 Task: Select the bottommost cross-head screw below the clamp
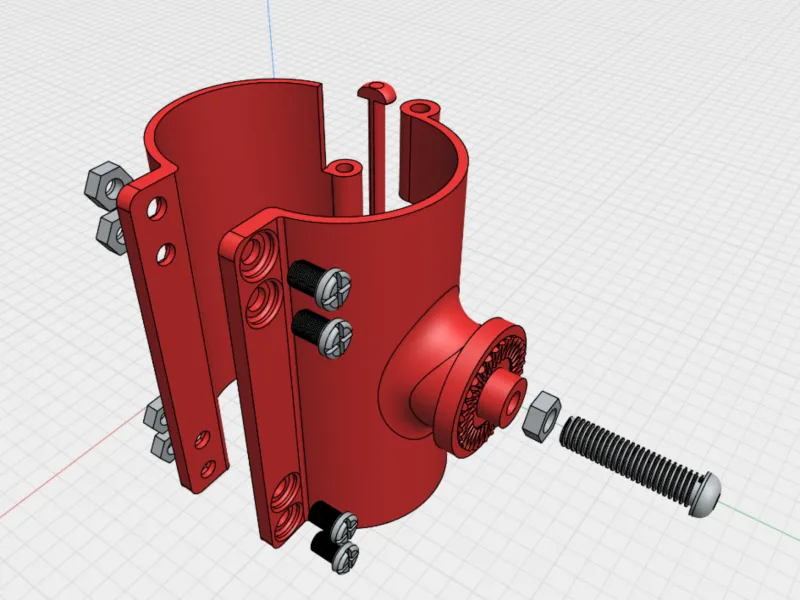(335, 552)
